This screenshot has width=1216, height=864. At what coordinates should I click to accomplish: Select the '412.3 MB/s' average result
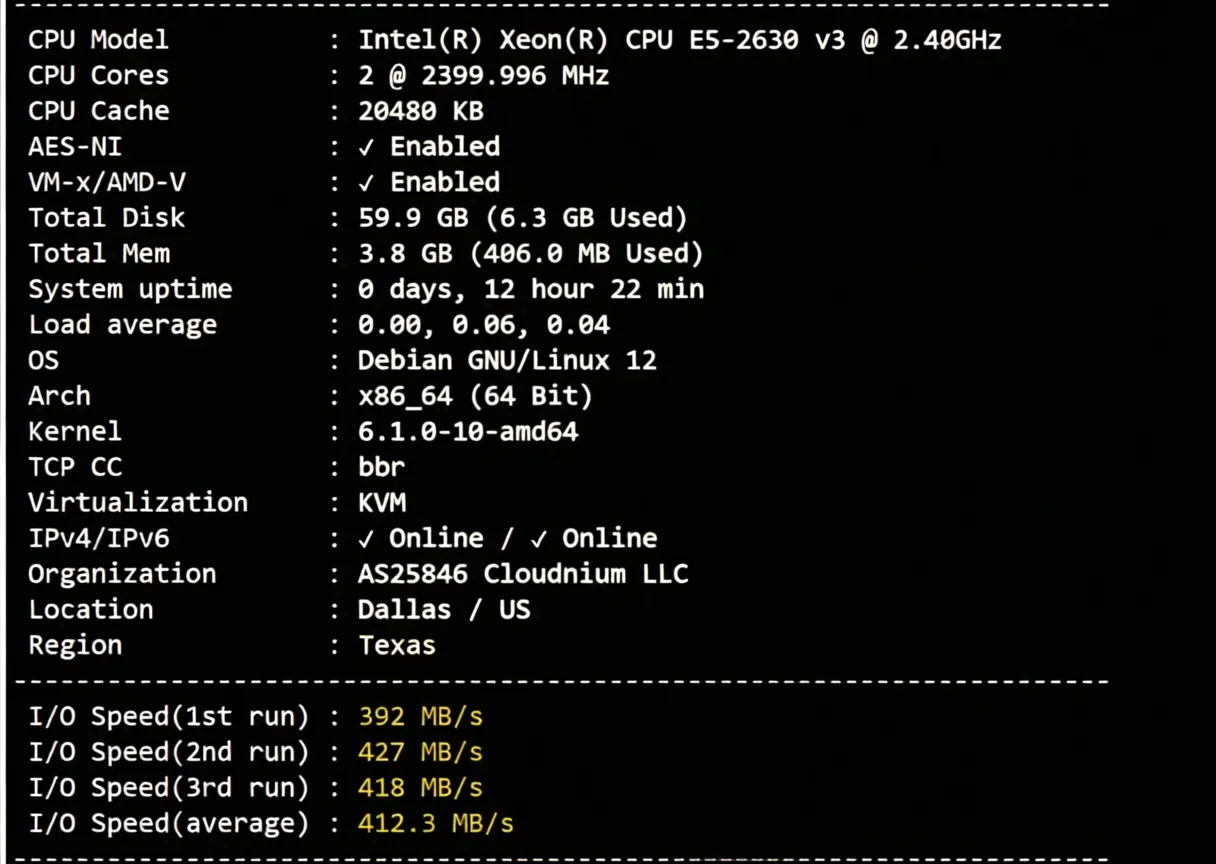point(437,824)
